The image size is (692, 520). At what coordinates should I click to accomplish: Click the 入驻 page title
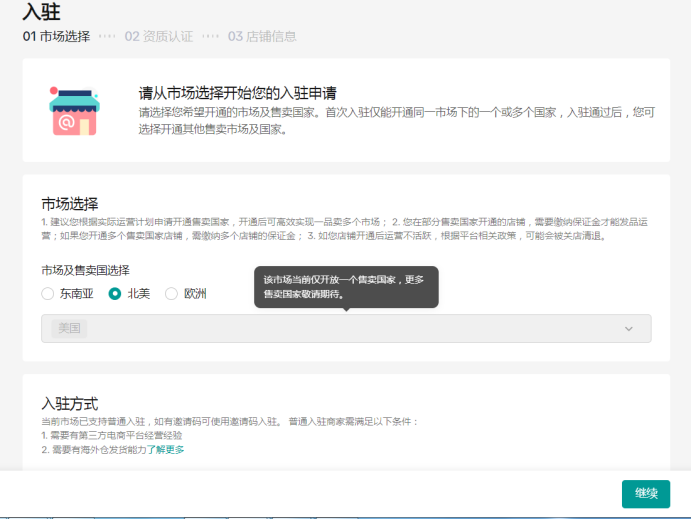coord(38,11)
